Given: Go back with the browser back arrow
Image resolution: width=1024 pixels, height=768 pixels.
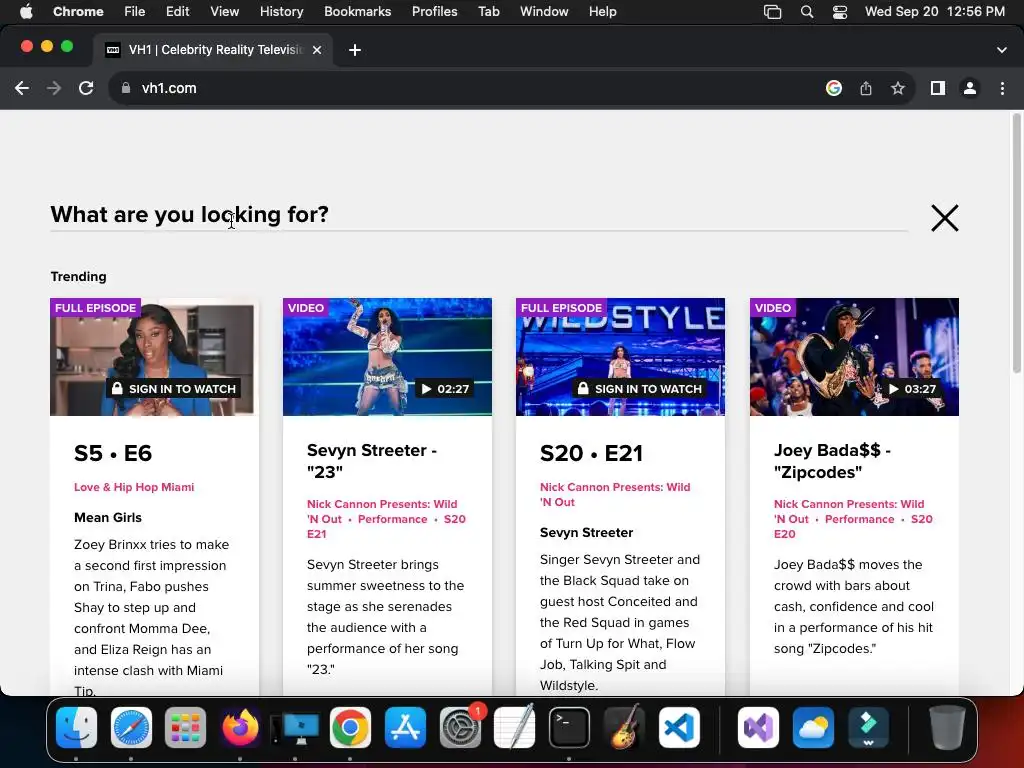Looking at the screenshot, I should point(22,88).
